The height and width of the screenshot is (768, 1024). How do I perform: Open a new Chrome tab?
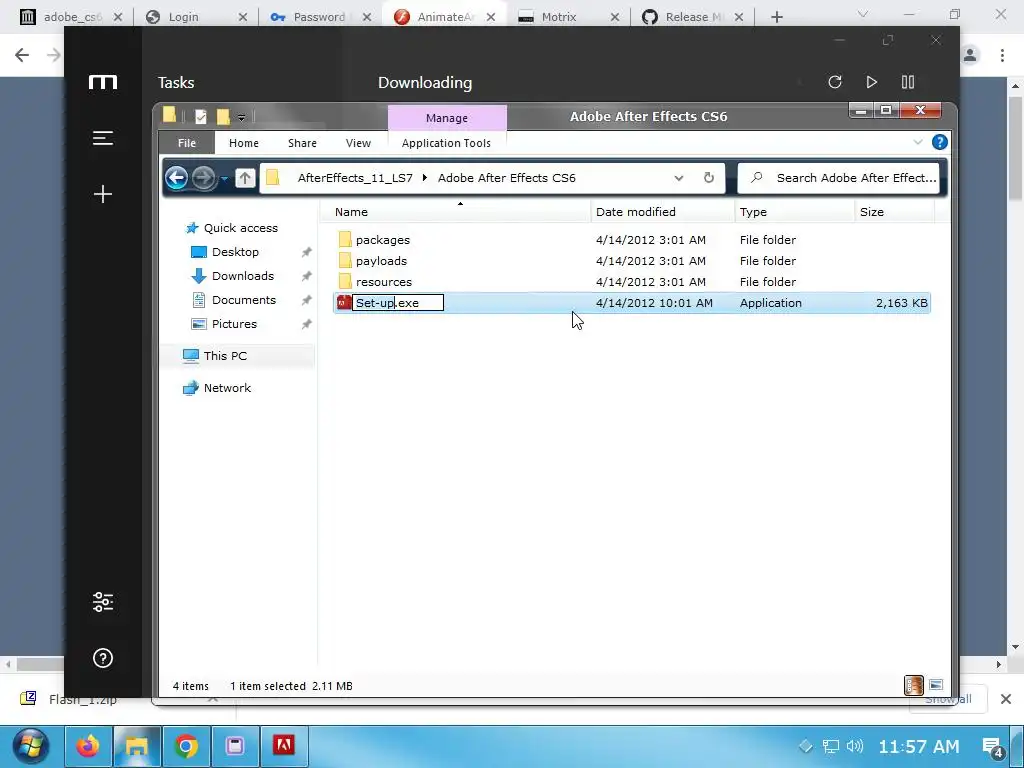point(776,17)
